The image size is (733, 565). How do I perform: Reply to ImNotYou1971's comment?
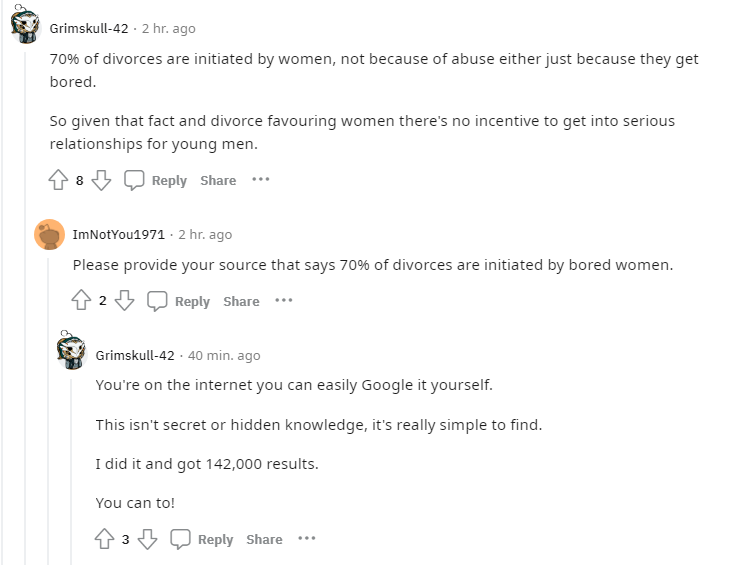coord(192,301)
